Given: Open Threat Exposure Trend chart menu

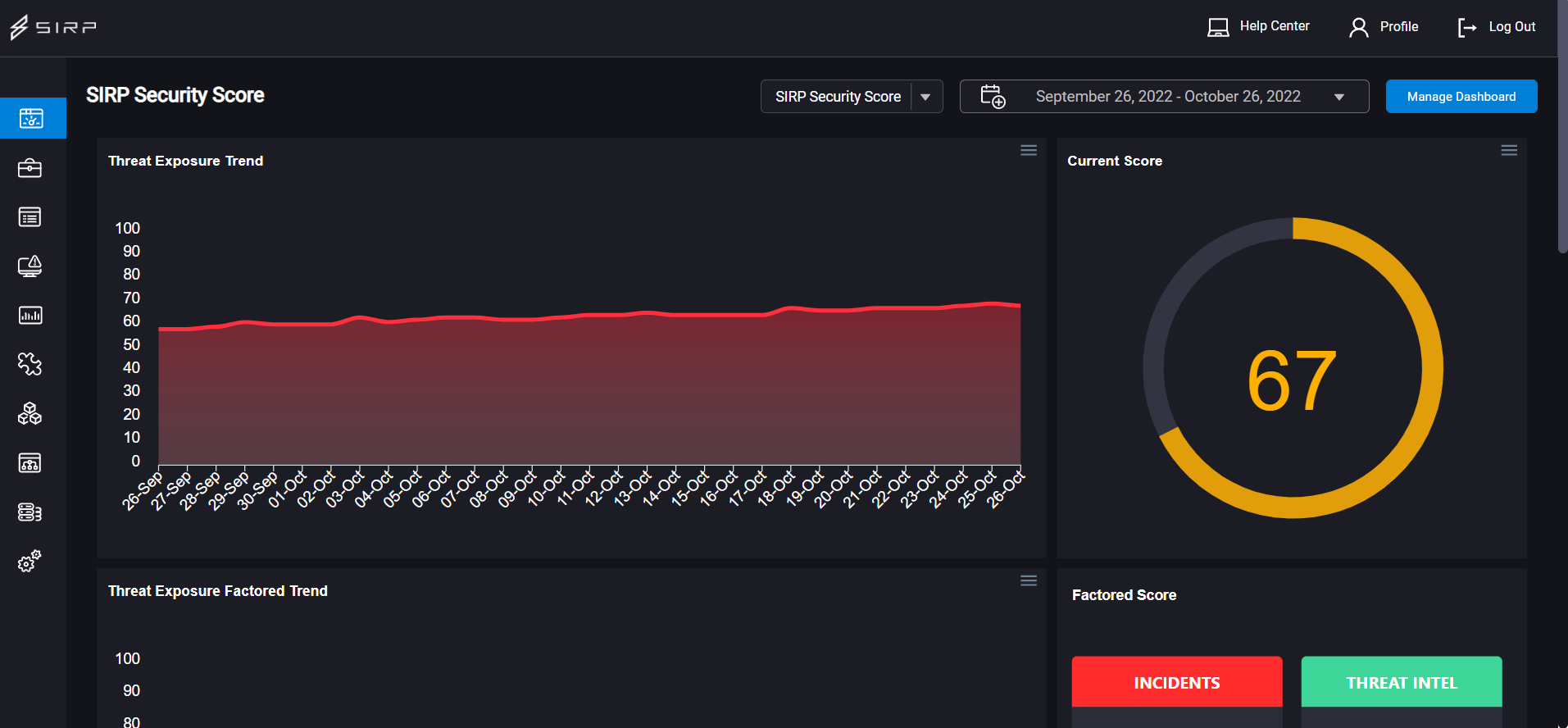Looking at the screenshot, I should 1029,150.
